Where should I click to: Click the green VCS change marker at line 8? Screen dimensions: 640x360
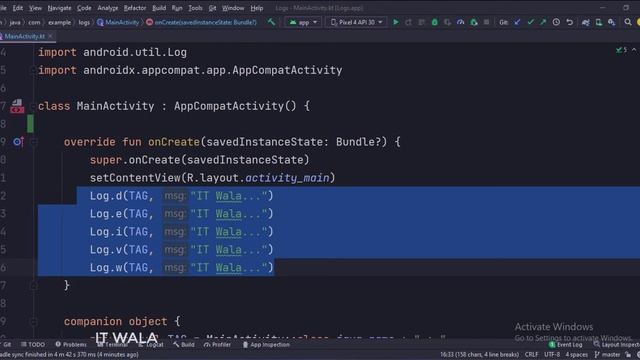tap(30, 124)
